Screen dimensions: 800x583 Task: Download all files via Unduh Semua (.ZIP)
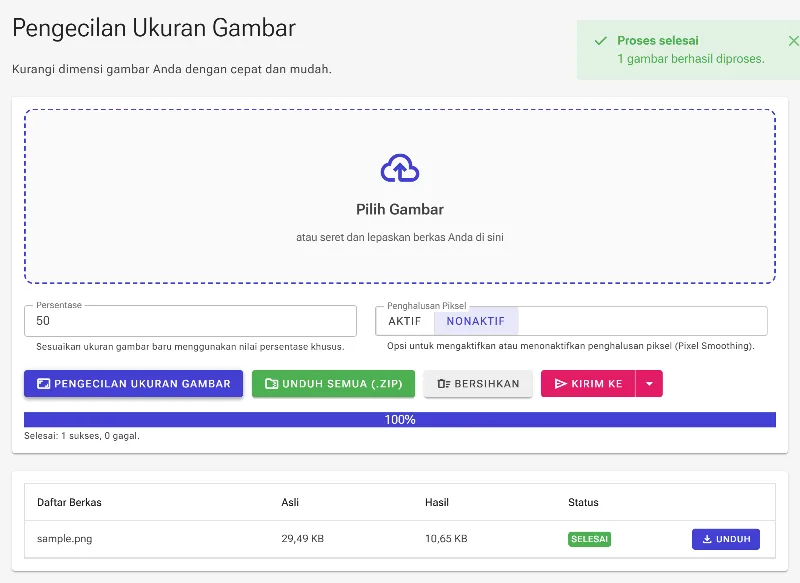(x=333, y=384)
